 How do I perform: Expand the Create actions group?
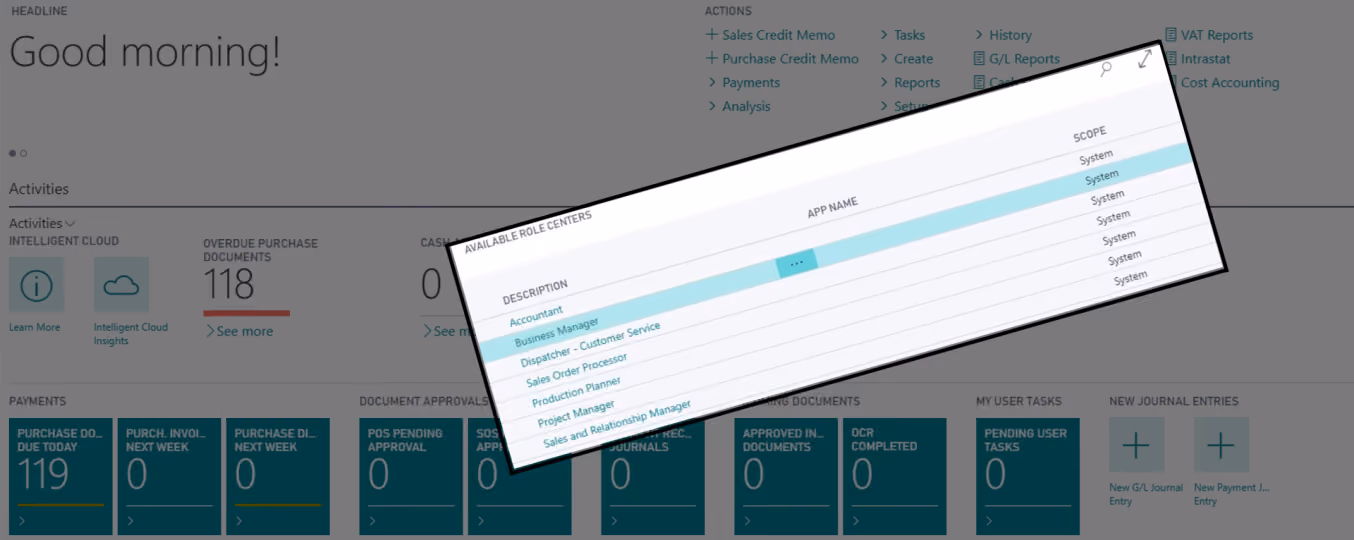pyautogui.click(x=906, y=59)
